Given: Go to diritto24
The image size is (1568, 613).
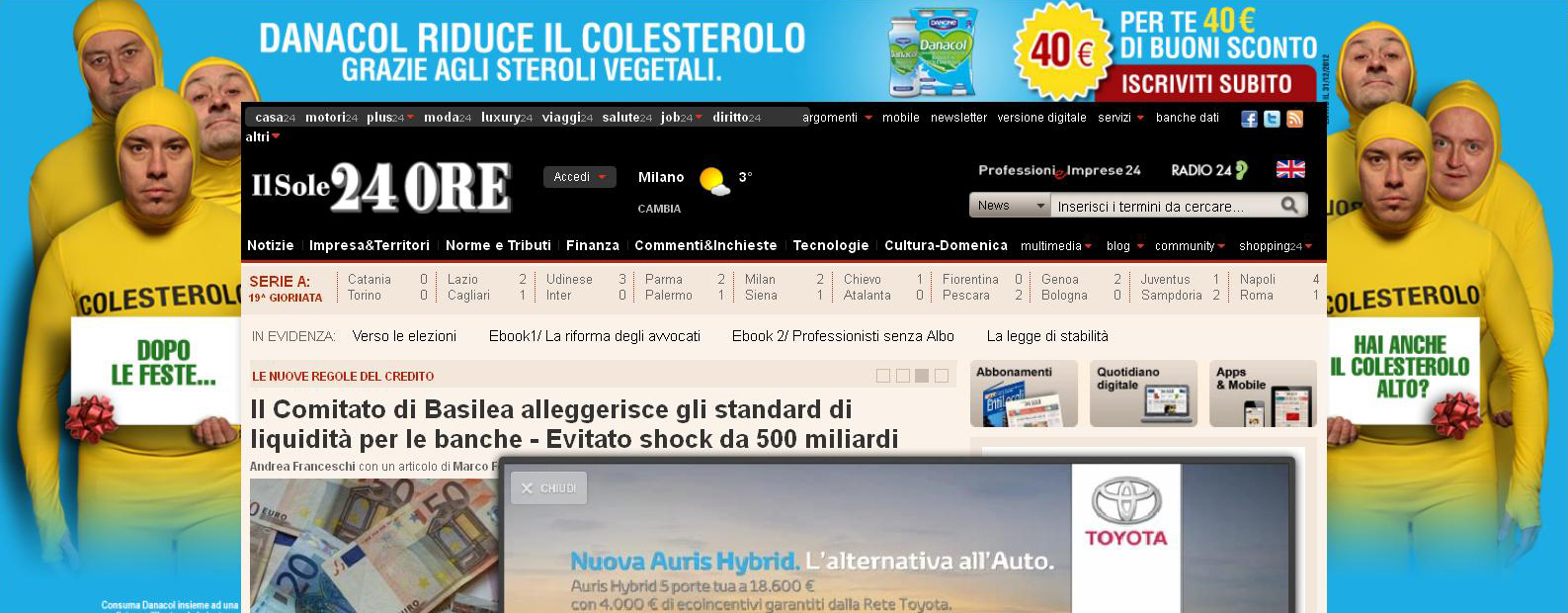Looking at the screenshot, I should tap(737, 118).
